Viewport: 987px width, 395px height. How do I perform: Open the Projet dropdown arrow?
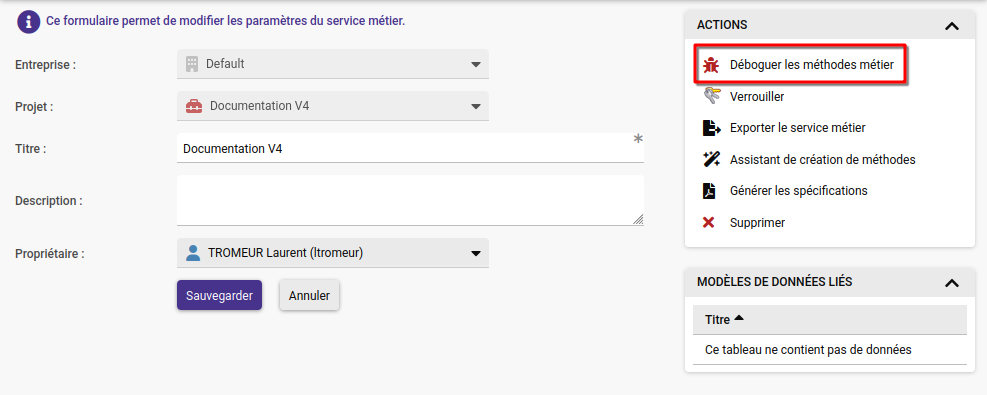point(476,106)
